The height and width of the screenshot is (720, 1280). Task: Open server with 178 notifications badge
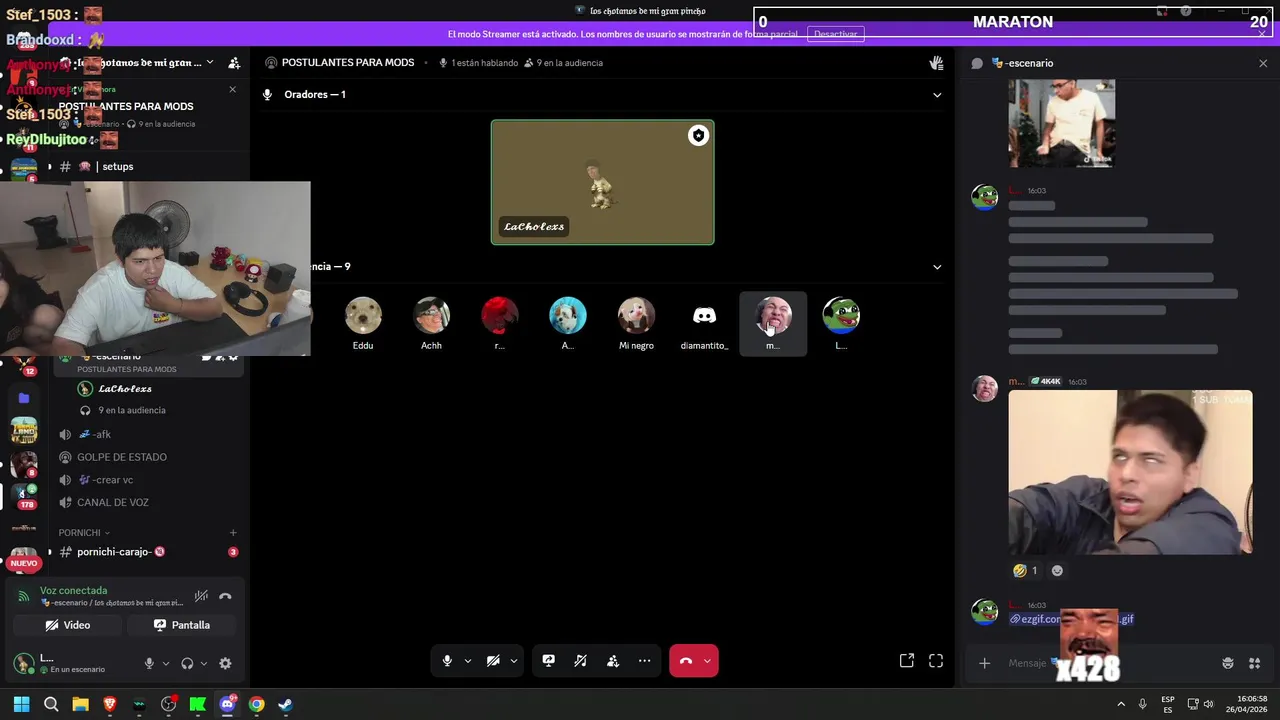point(24,494)
